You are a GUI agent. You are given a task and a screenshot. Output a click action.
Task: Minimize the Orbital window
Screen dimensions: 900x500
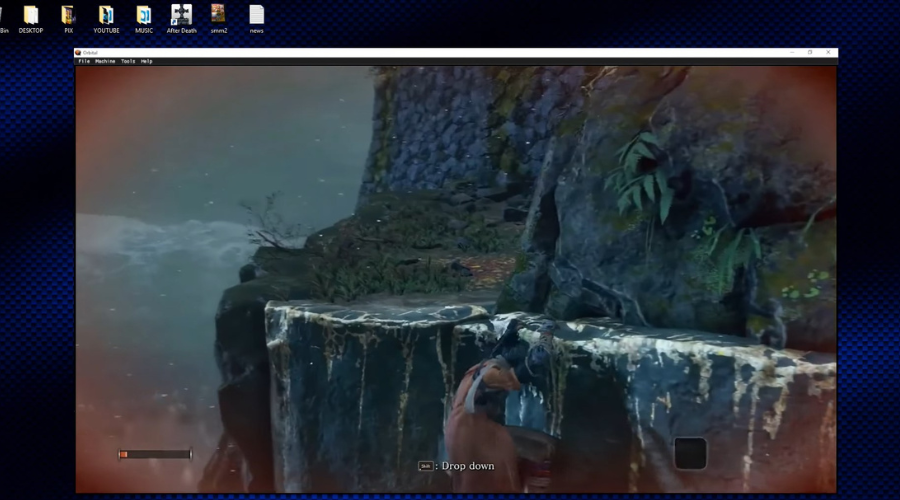point(792,52)
